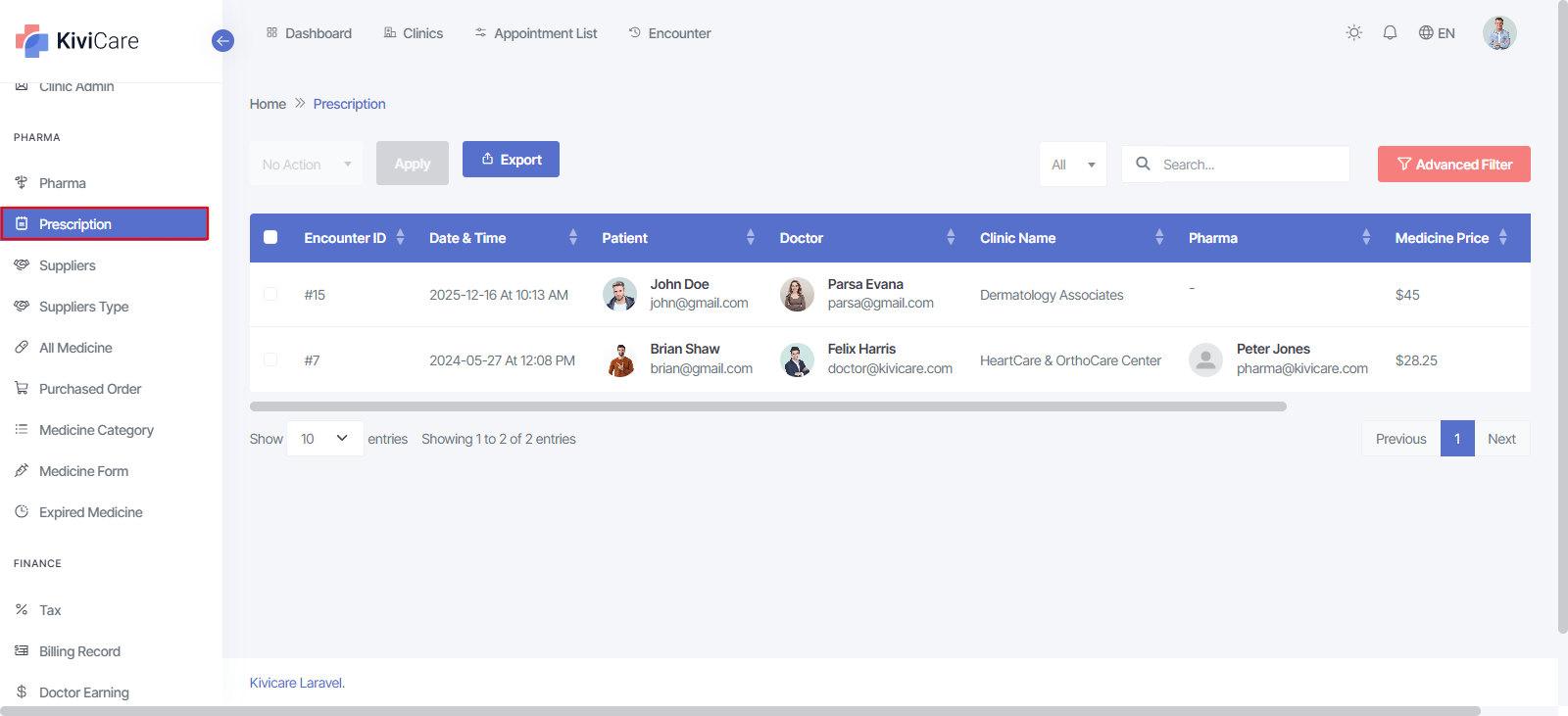The height and width of the screenshot is (716, 1568).
Task: Select checkbox for encounter #7 row
Action: click(270, 359)
